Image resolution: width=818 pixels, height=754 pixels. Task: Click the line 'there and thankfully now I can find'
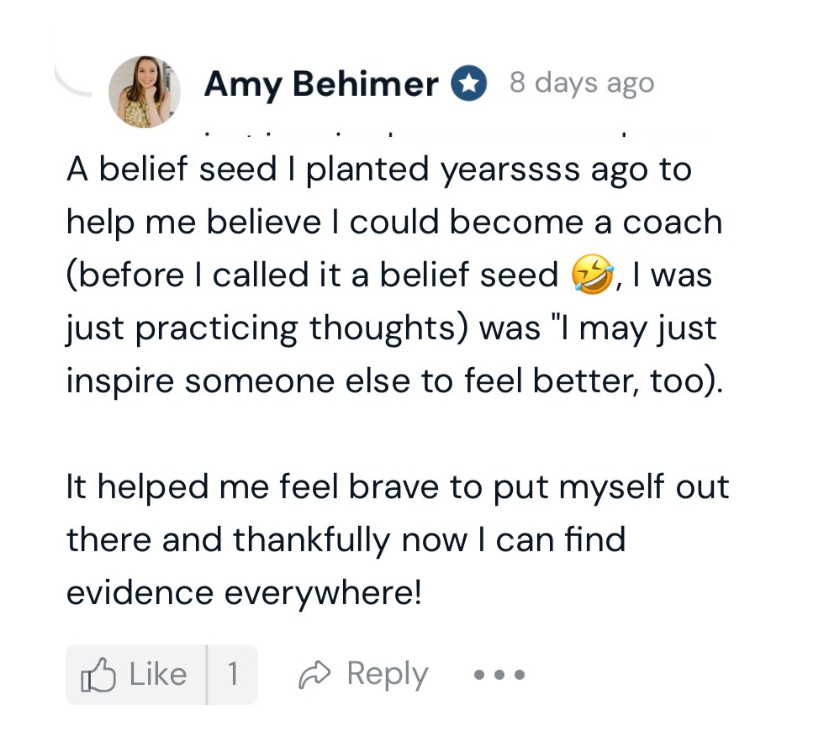[345, 541]
